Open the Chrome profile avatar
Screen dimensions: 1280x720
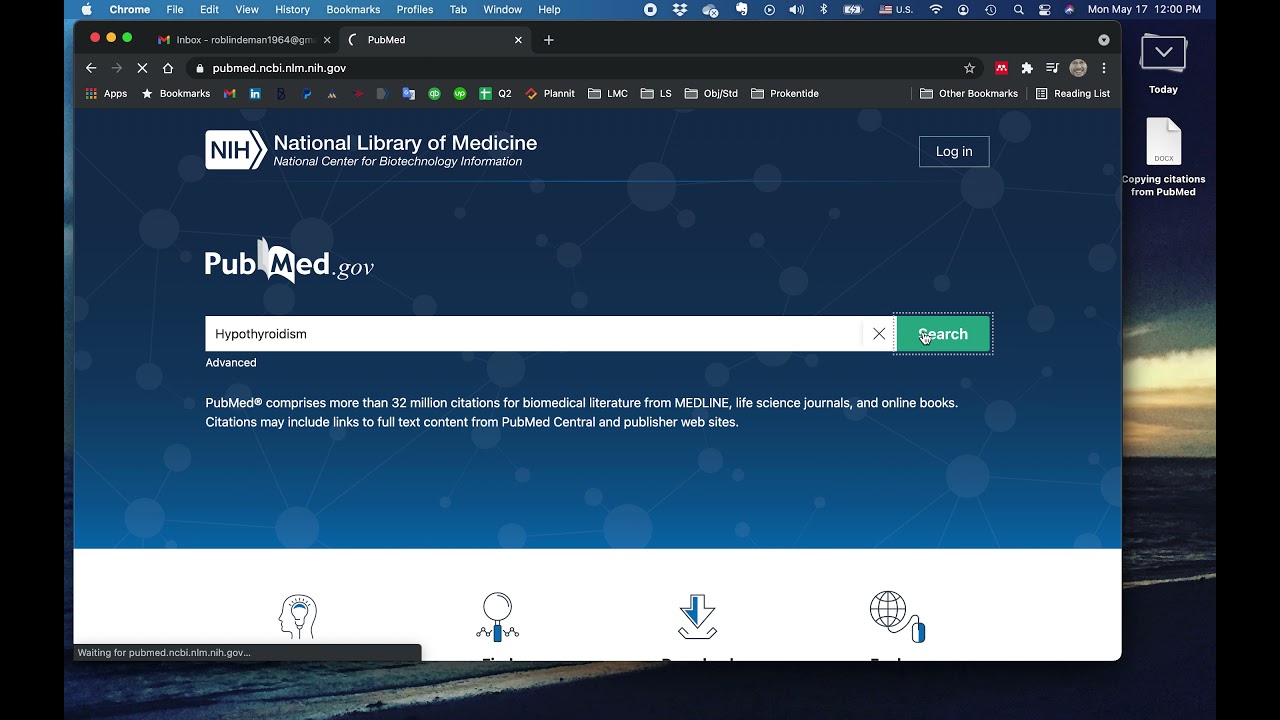click(x=1078, y=68)
